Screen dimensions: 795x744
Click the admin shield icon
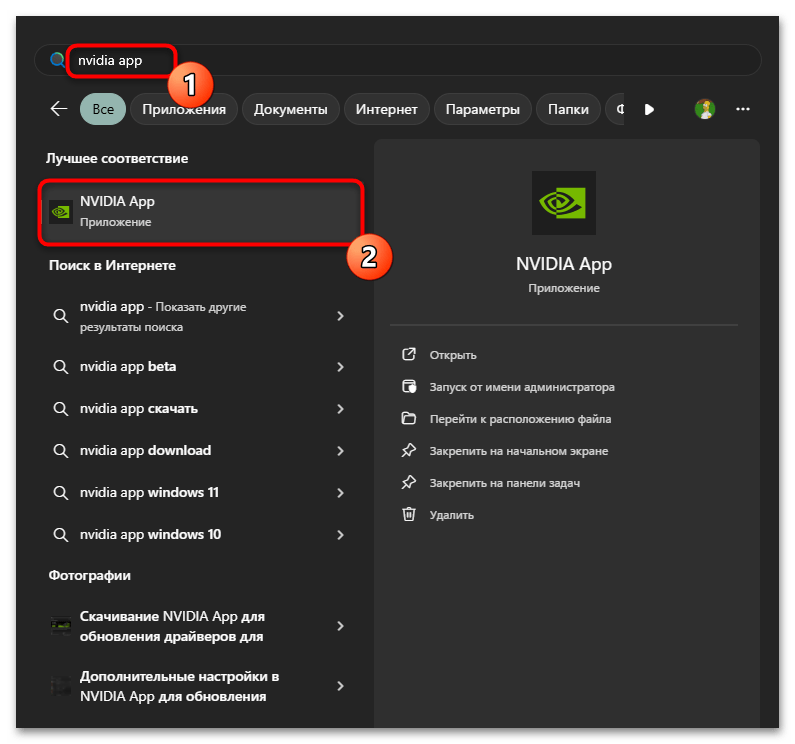pos(409,386)
